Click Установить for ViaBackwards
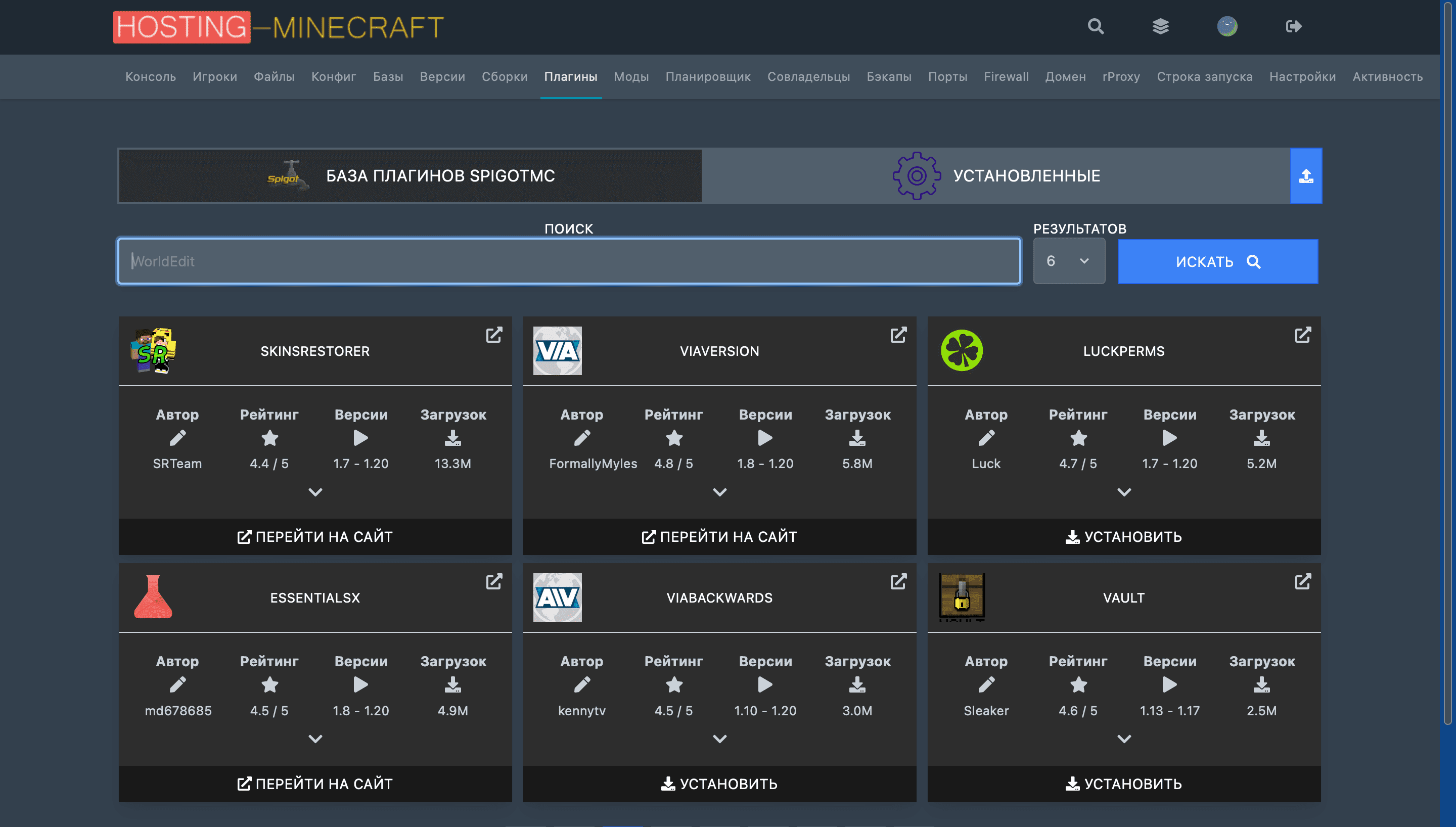Viewport: 1456px width, 827px height. tap(719, 784)
